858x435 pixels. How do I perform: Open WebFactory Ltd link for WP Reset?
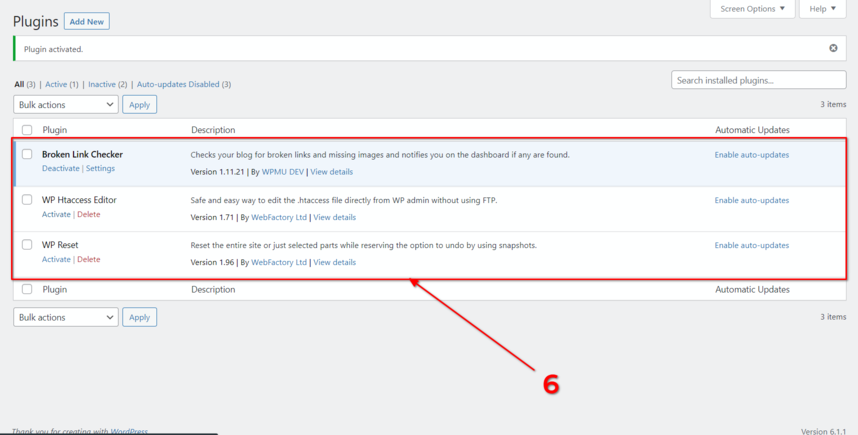click(x=279, y=262)
